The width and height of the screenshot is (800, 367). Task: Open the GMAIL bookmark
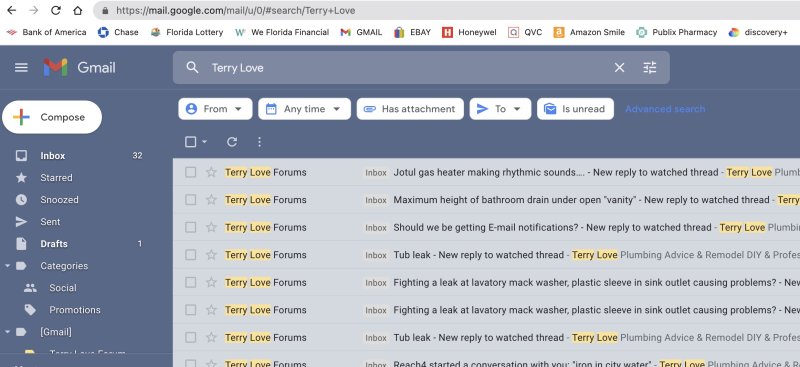(x=361, y=32)
